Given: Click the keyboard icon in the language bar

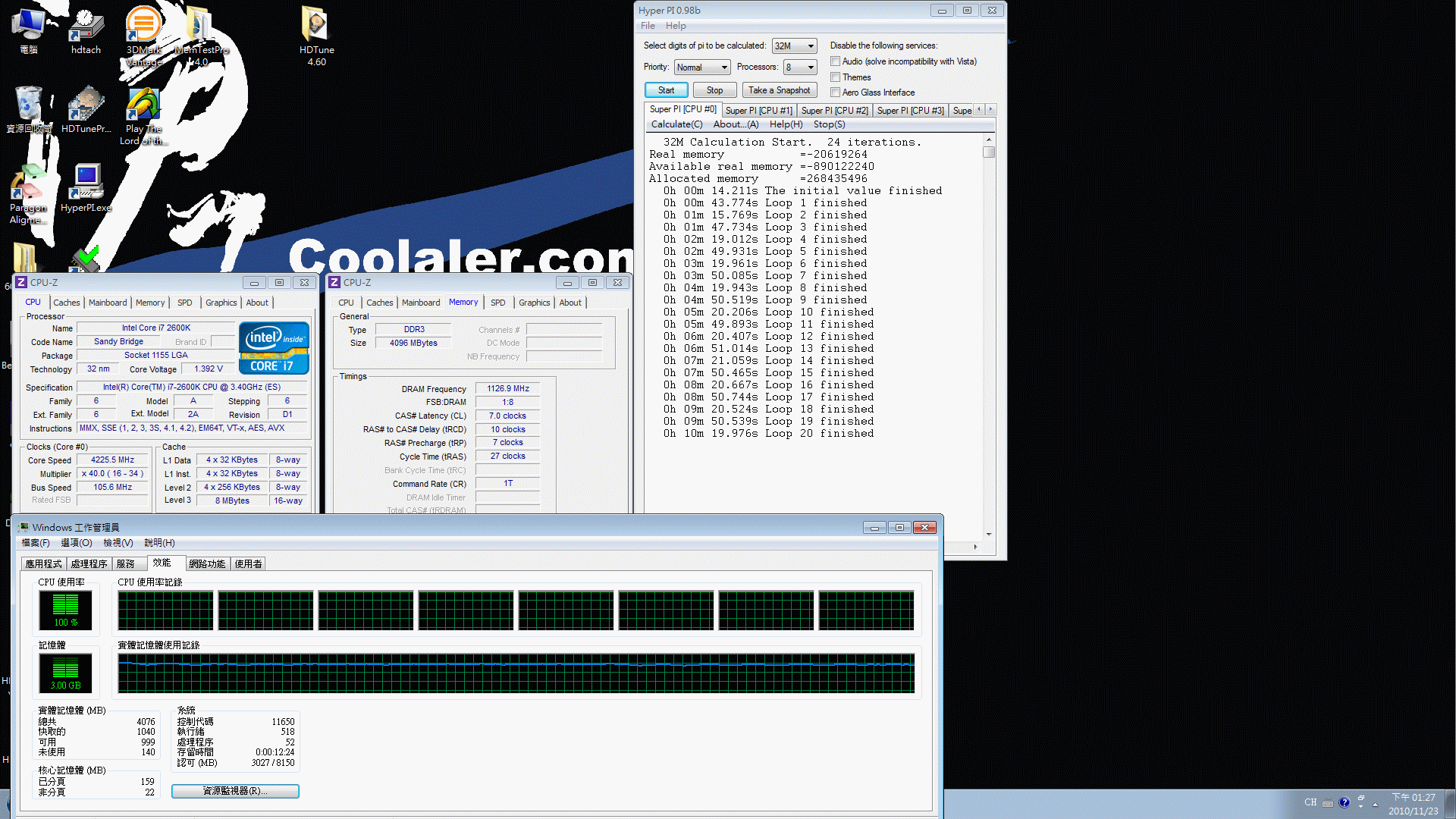Looking at the screenshot, I should tap(1327, 803).
